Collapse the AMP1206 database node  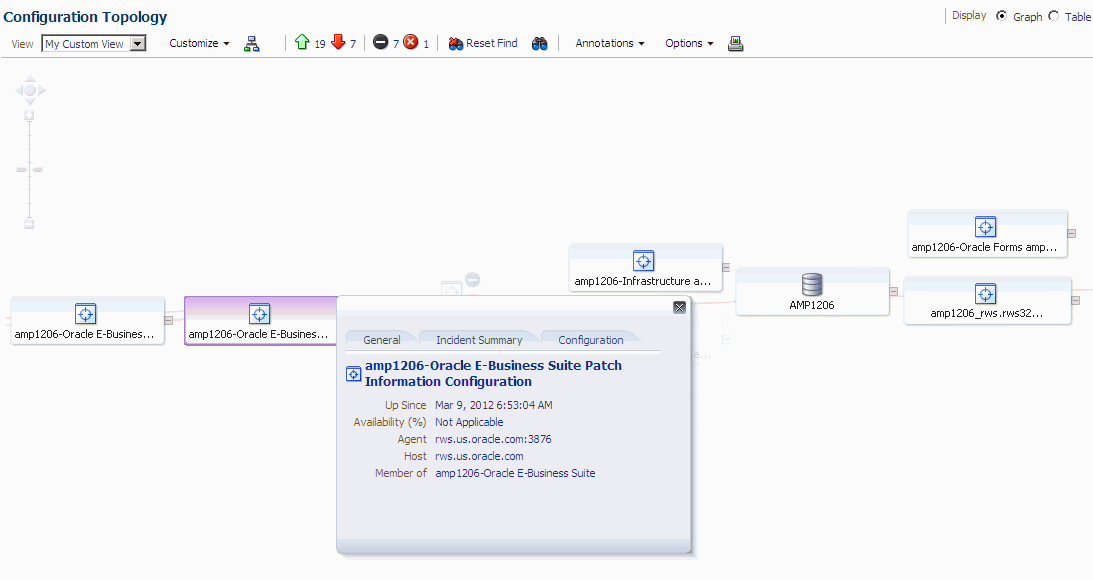[x=893, y=291]
